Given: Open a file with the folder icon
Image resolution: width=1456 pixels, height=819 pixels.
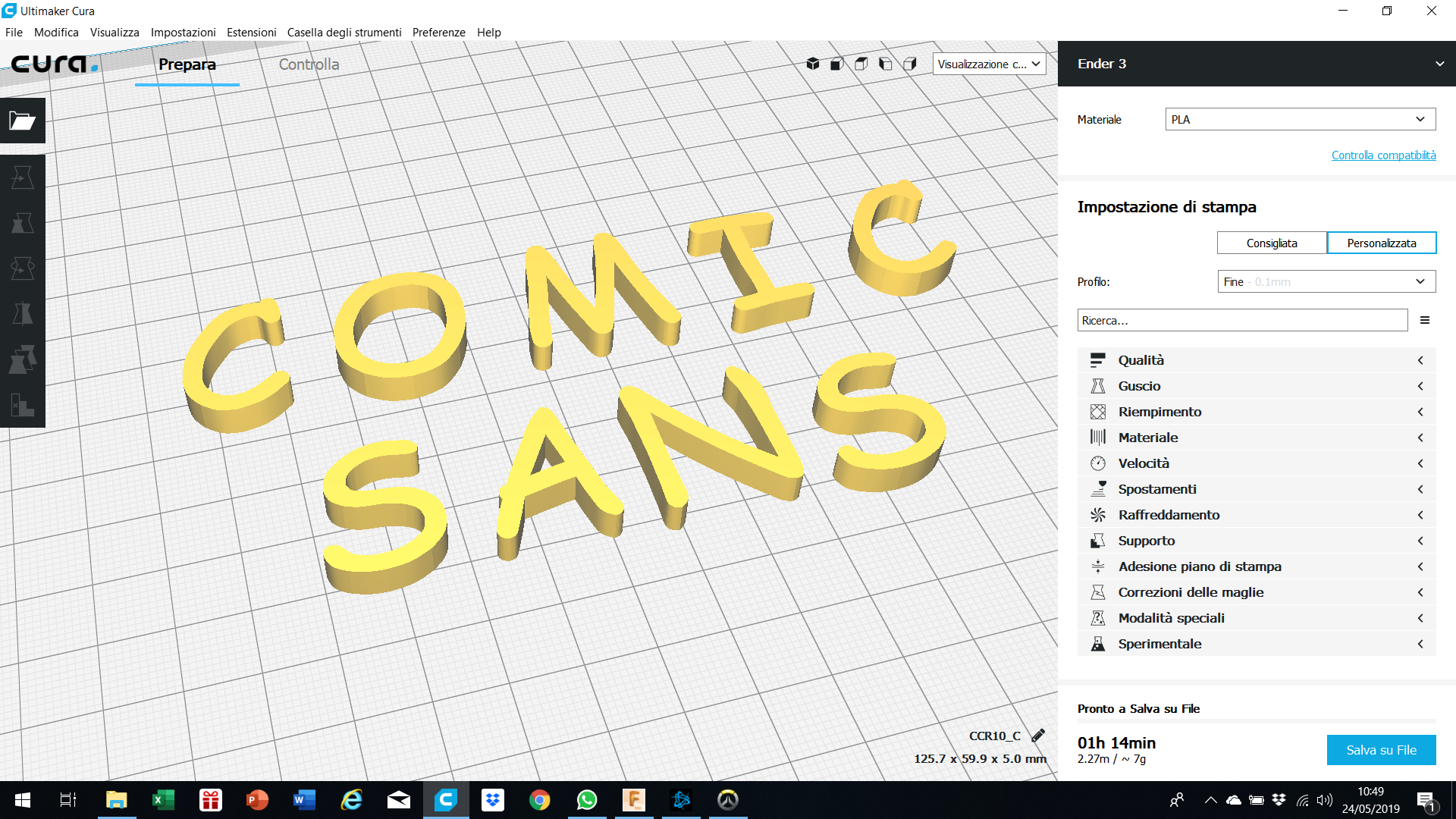Looking at the screenshot, I should (22, 121).
